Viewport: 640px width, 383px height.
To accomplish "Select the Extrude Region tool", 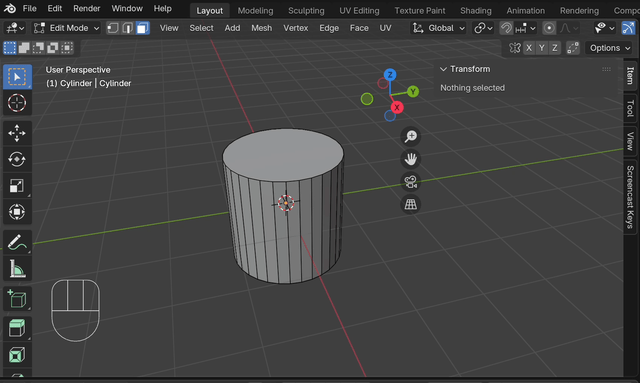I will (17, 328).
